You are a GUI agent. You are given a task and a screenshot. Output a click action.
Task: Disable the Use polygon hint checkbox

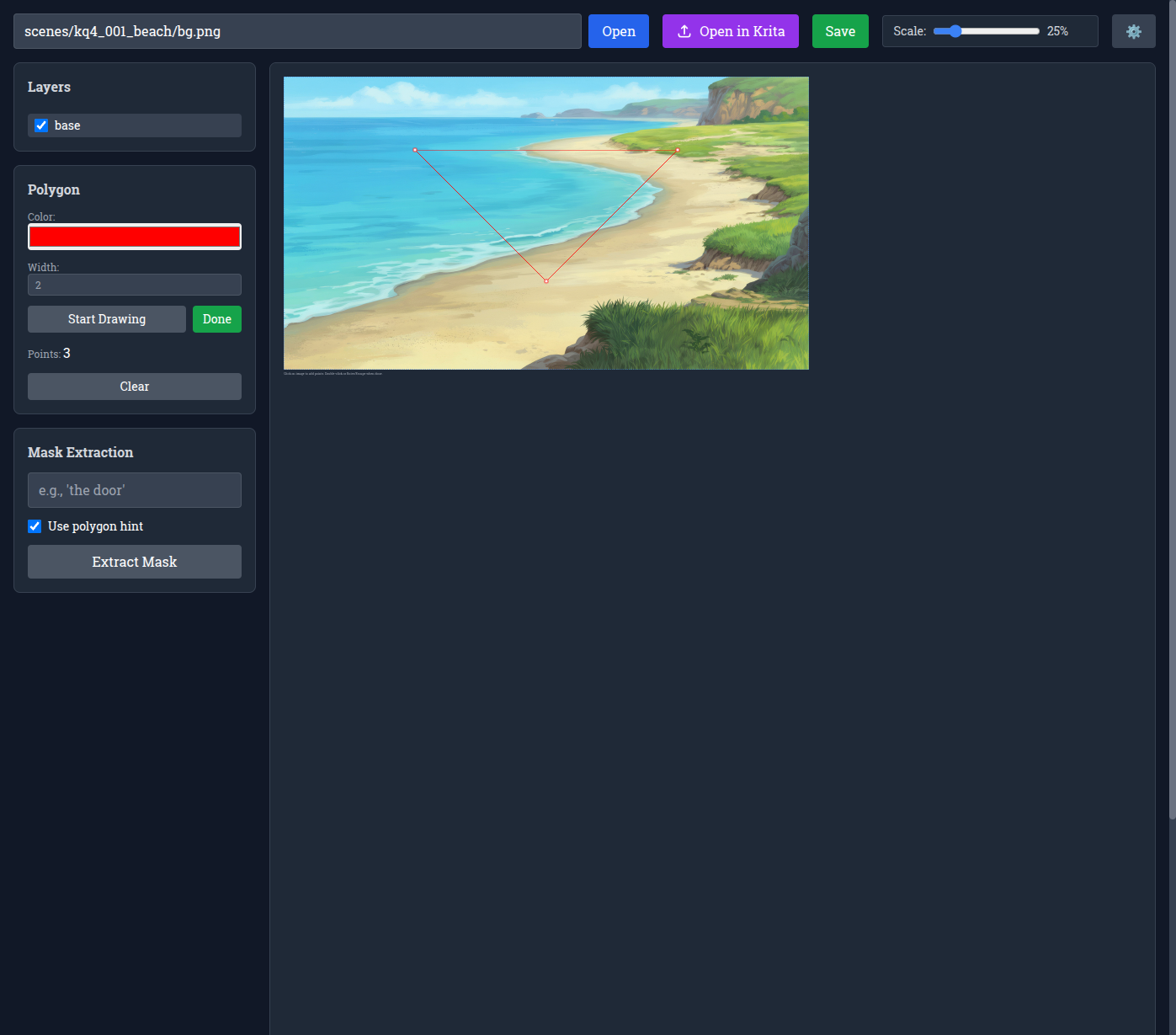coord(35,526)
